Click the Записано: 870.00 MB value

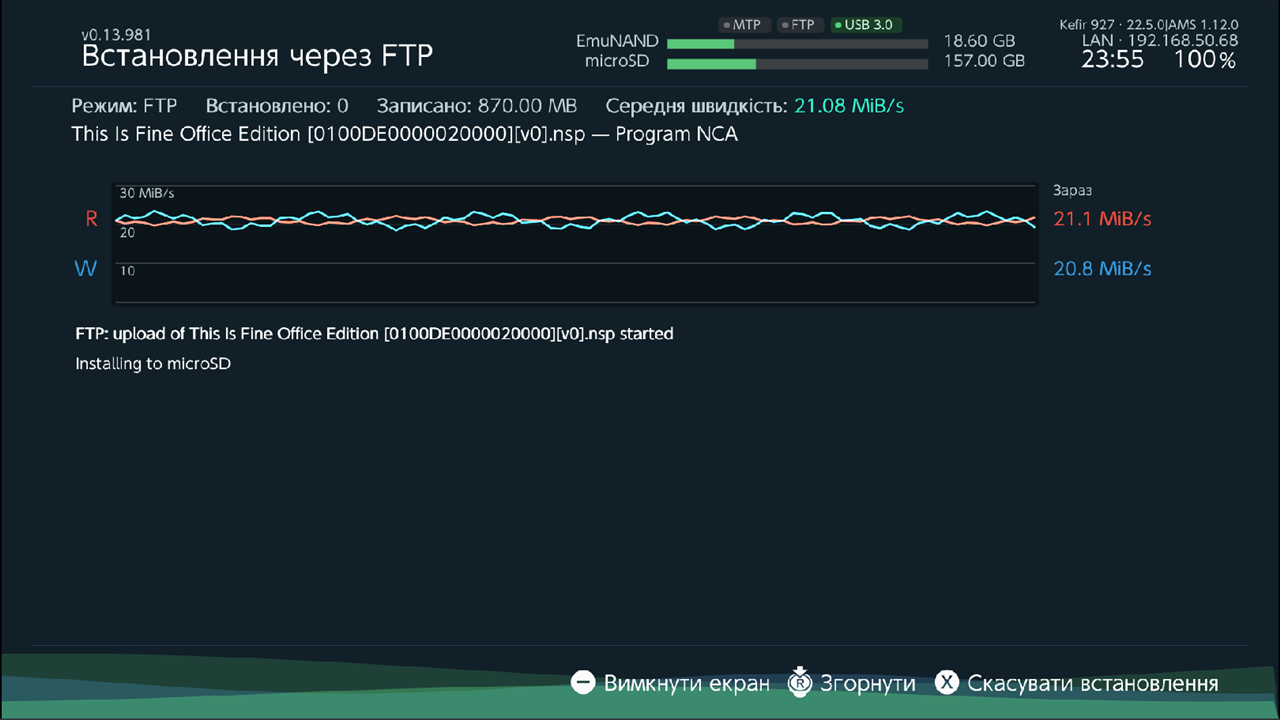477,106
